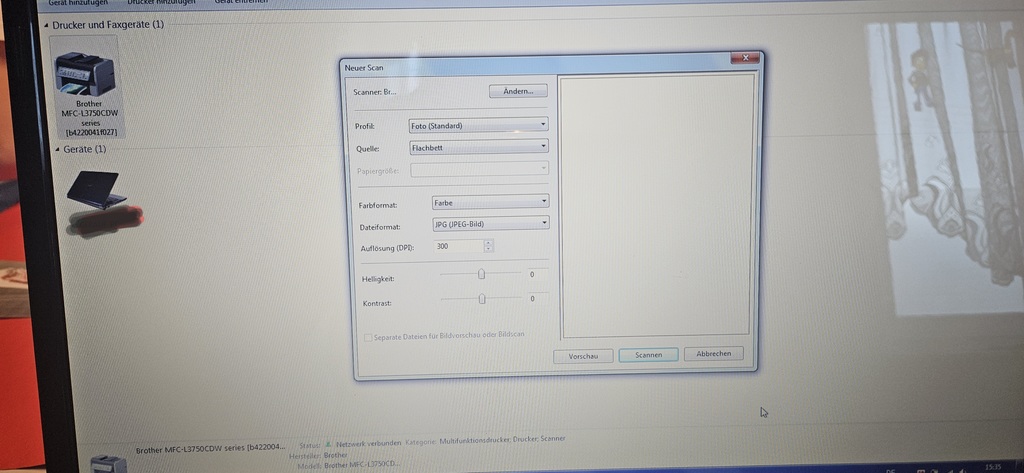Close the Neuer Scan dialog
Viewport: 1024px width, 473px height.
pyautogui.click(x=744, y=58)
